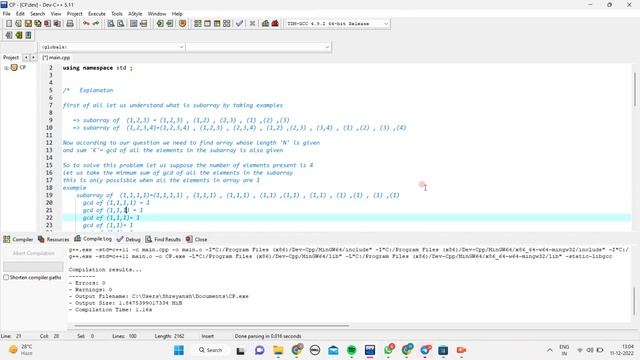Open the (globals) class dropdown

pos(112,47)
